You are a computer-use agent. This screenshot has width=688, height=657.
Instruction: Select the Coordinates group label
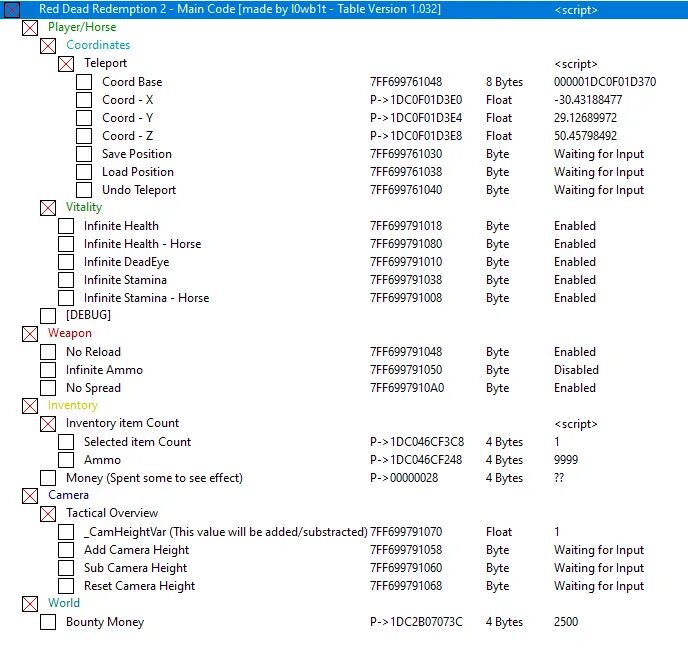(x=98, y=45)
